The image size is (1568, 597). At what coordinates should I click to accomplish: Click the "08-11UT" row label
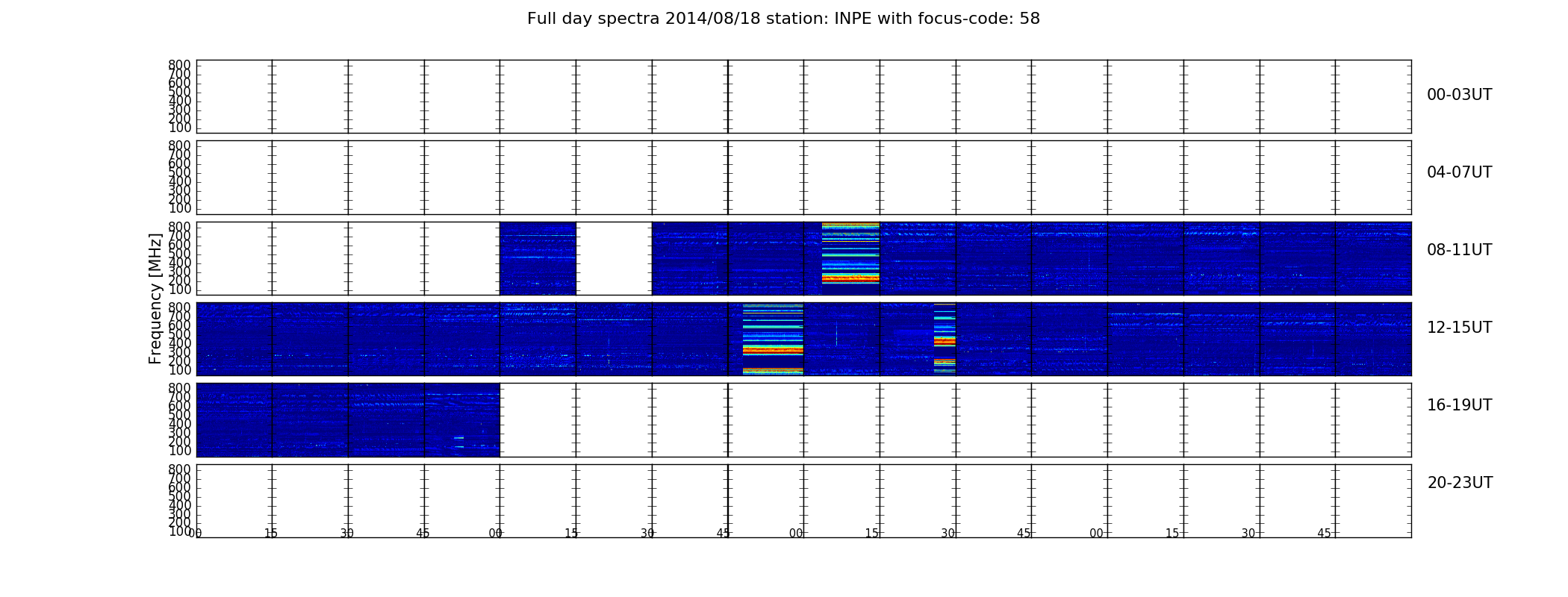click(x=1460, y=250)
